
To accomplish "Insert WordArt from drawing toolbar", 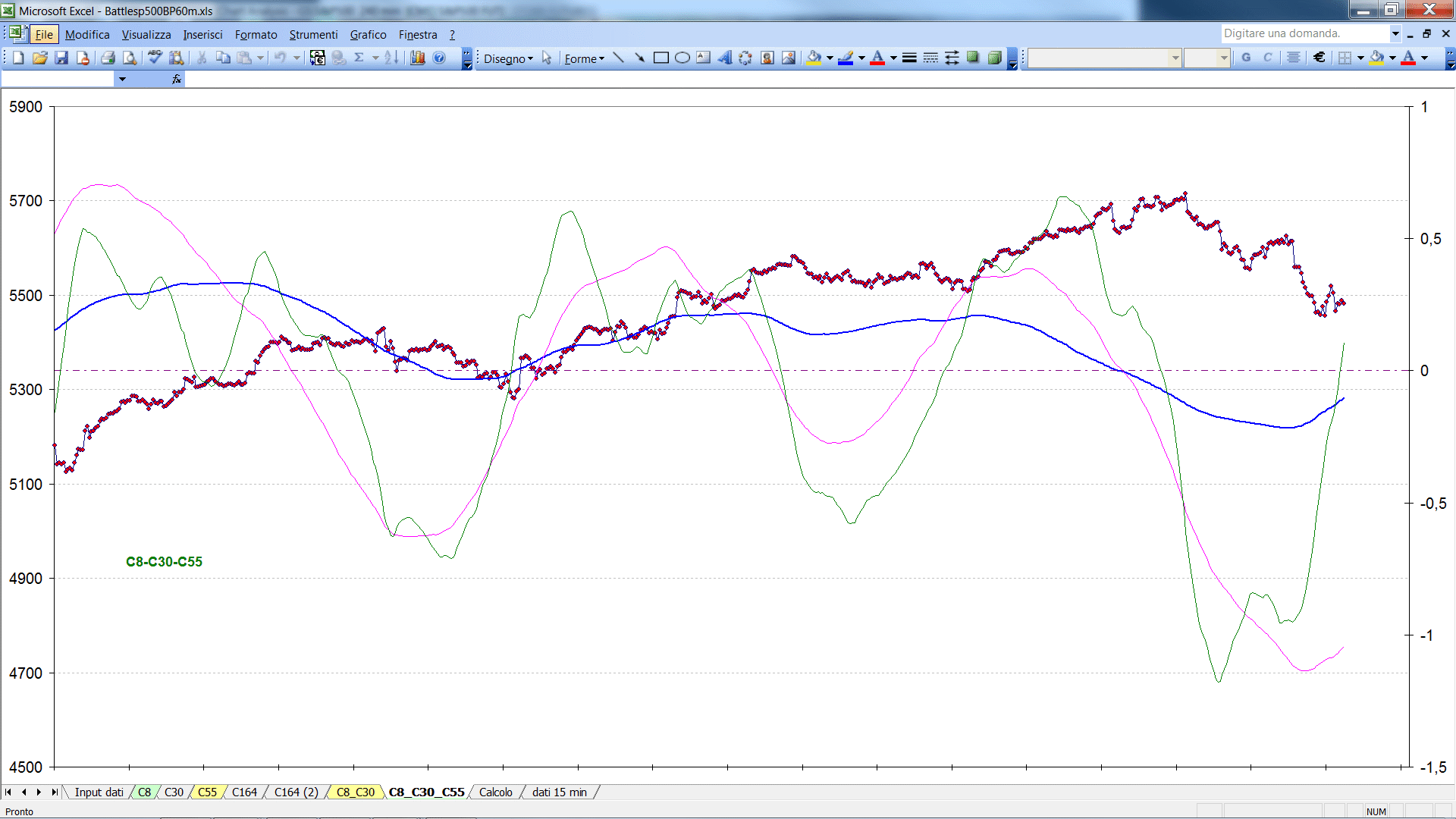I will tap(724, 58).
